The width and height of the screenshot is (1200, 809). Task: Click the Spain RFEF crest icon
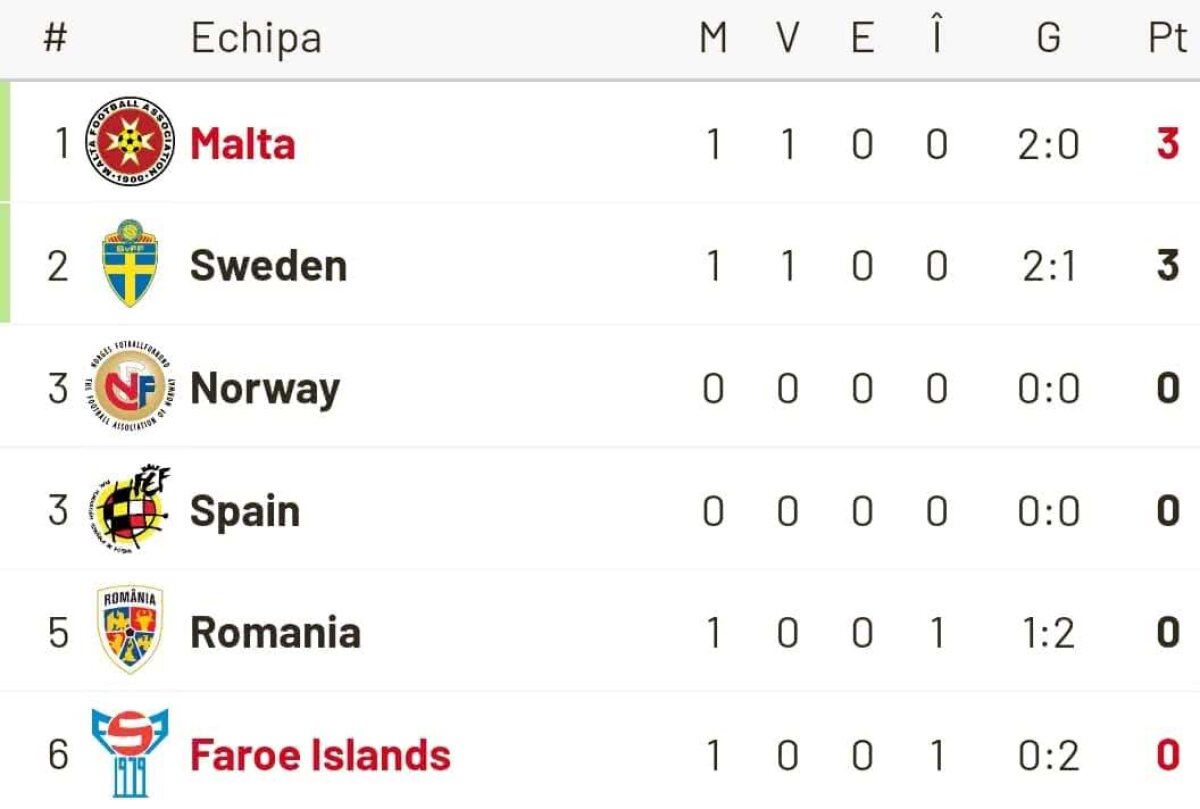[x=130, y=510]
